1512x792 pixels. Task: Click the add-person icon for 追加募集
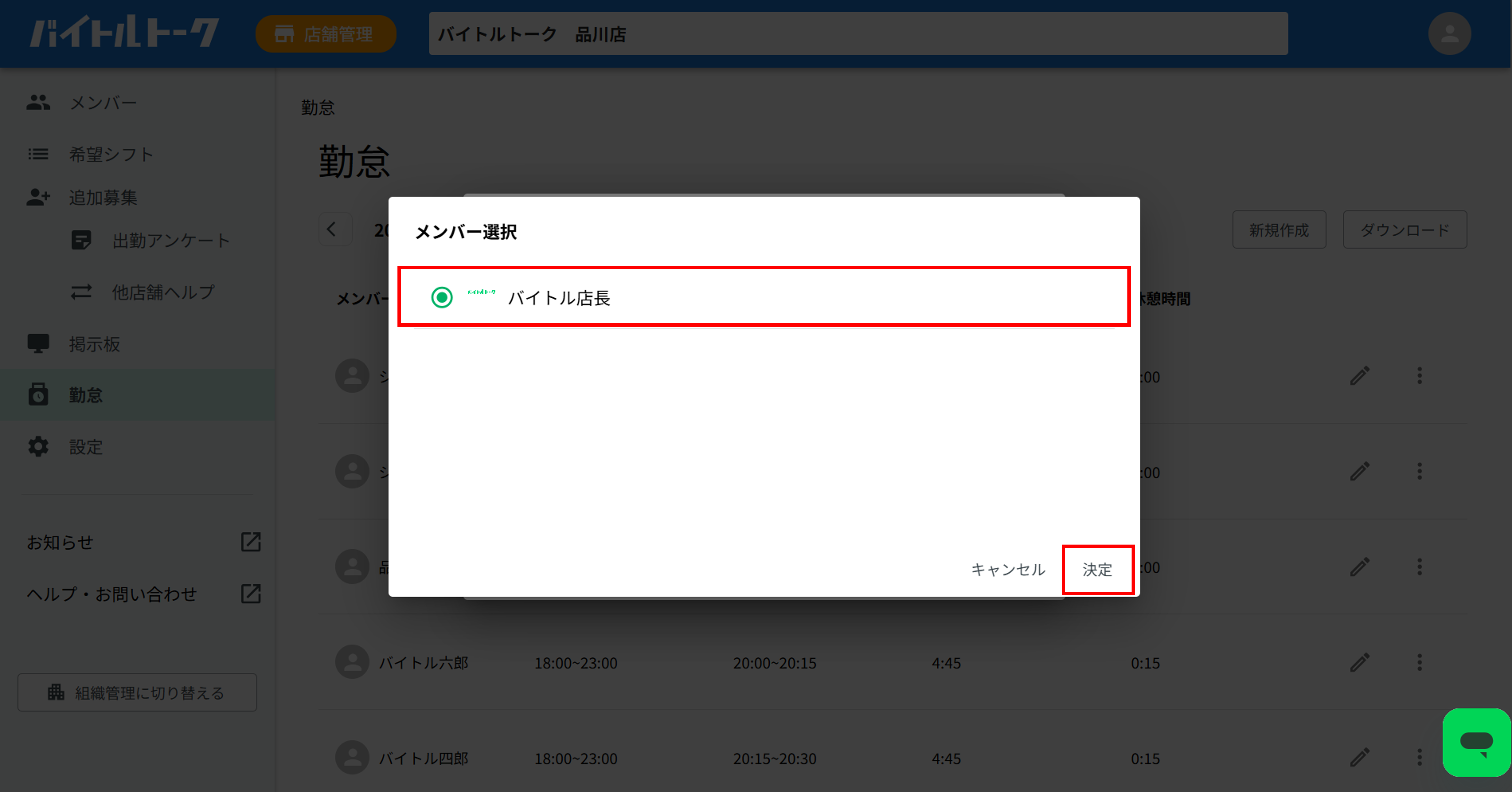(38, 197)
